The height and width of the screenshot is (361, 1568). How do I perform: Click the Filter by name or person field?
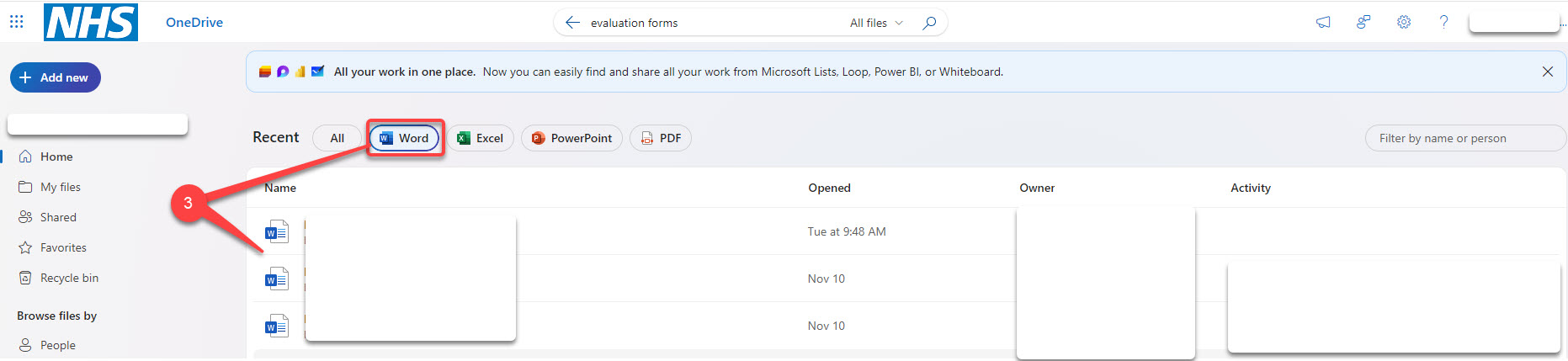point(1465,138)
